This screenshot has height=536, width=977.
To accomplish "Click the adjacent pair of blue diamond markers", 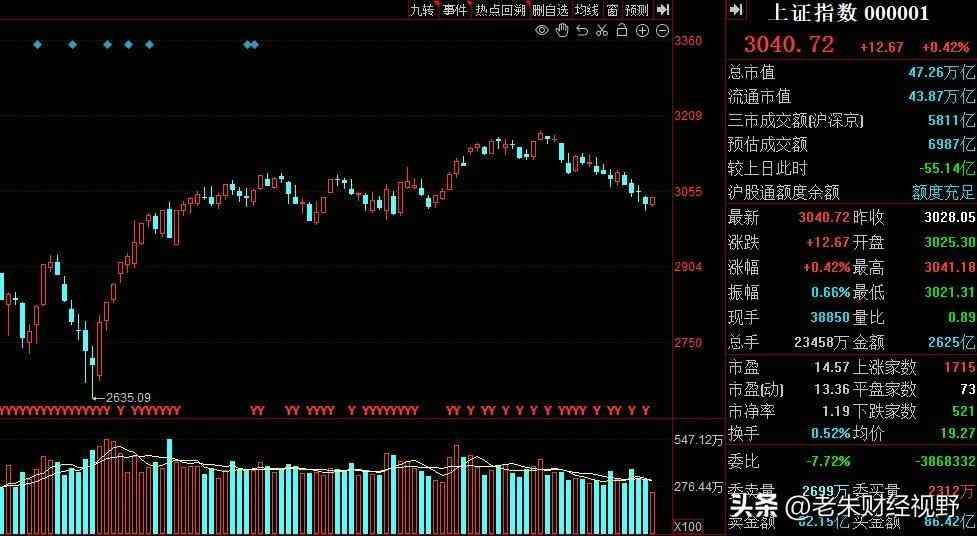I will pos(251,44).
